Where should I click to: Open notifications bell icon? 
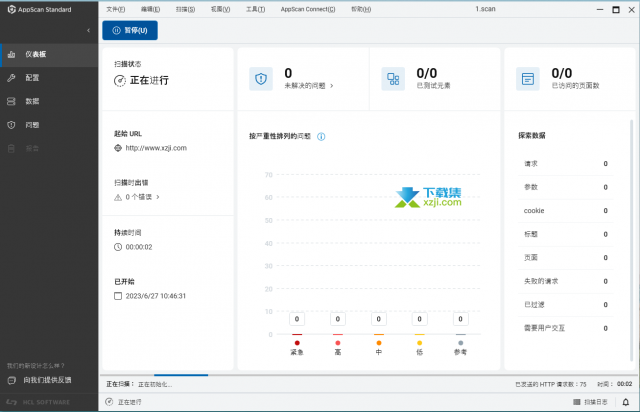click(626, 402)
